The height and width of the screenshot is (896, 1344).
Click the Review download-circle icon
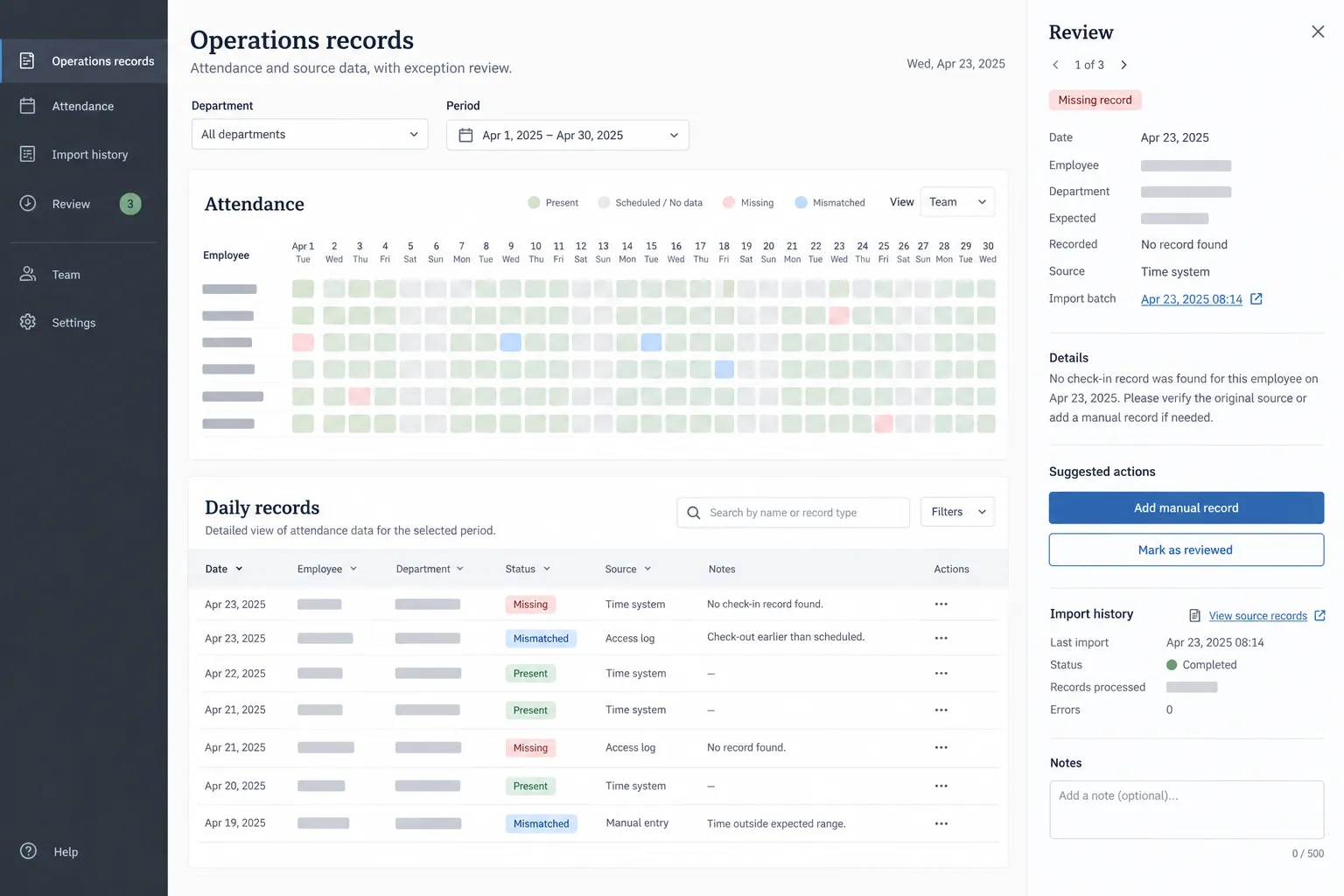[27, 203]
